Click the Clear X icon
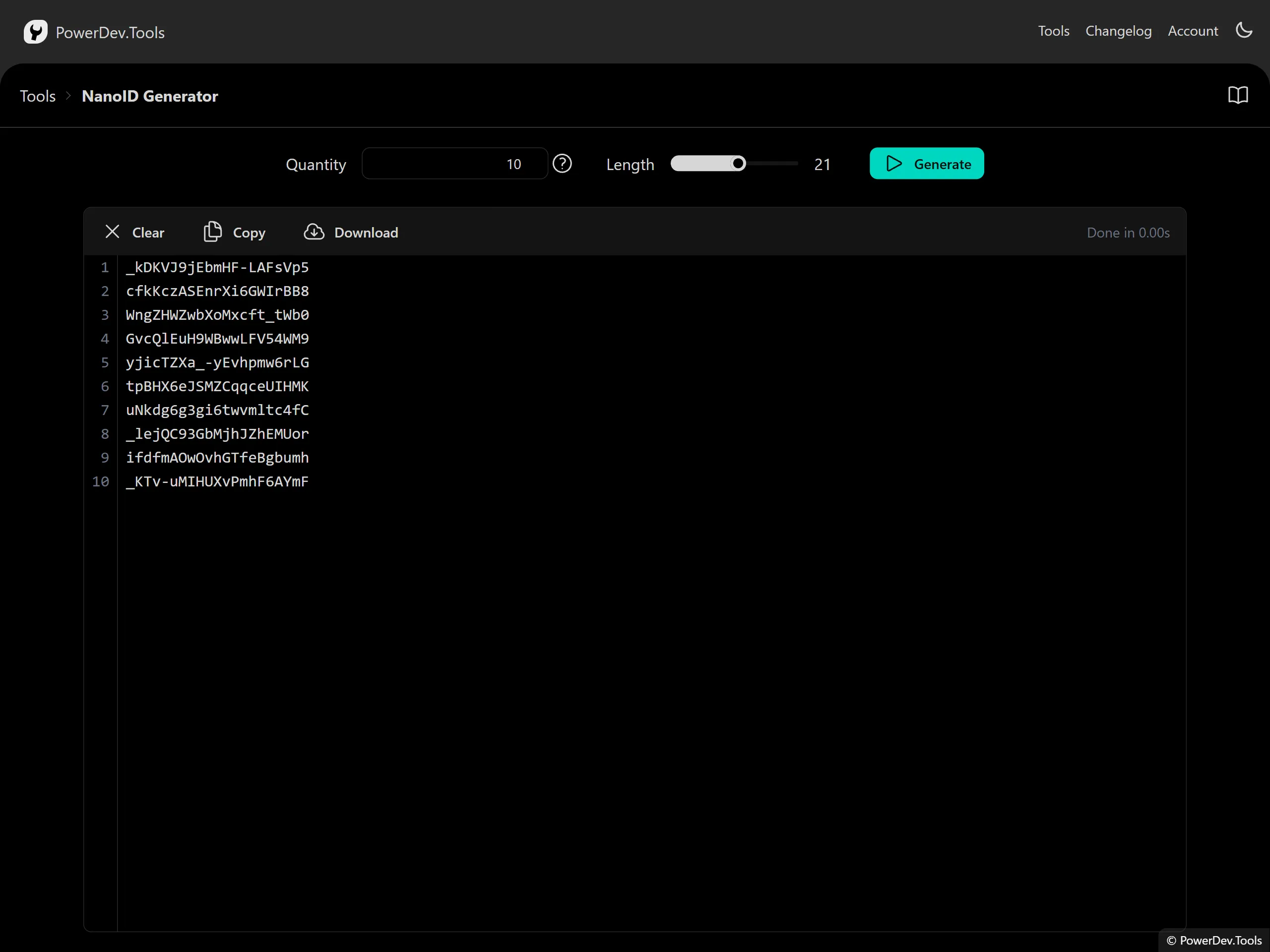 pyautogui.click(x=113, y=232)
